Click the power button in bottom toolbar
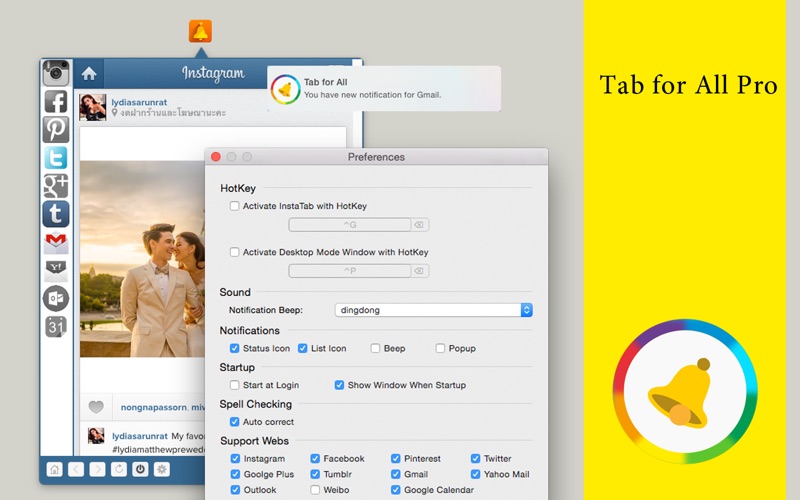Image resolution: width=800 pixels, height=500 pixels. [x=140, y=469]
